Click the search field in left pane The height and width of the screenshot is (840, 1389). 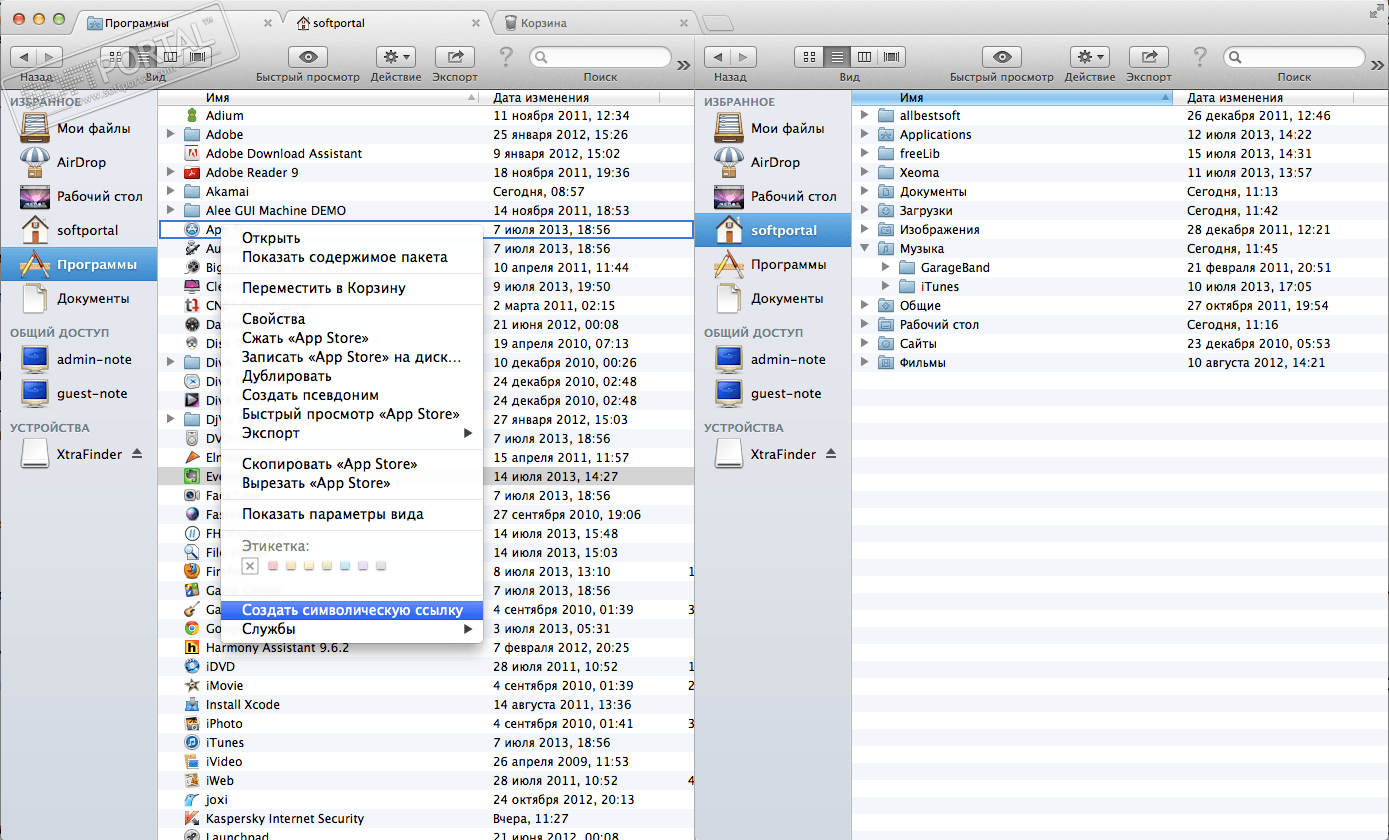[600, 57]
